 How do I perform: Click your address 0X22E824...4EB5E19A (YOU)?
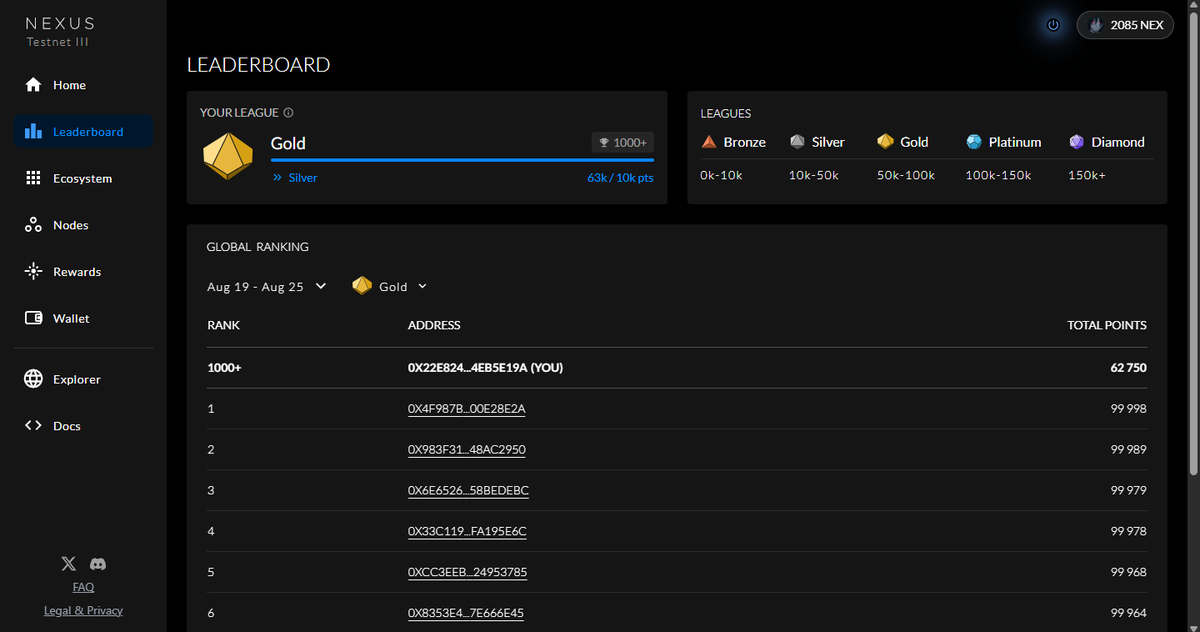(485, 368)
